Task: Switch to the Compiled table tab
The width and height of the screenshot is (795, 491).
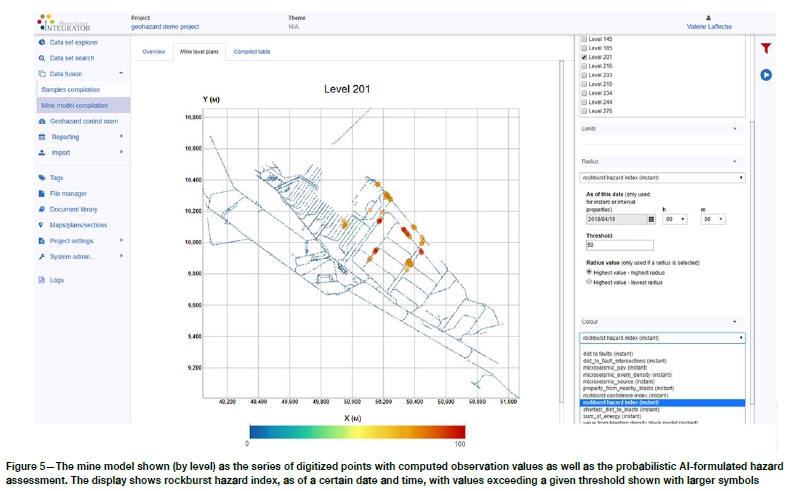Action: pyautogui.click(x=251, y=50)
